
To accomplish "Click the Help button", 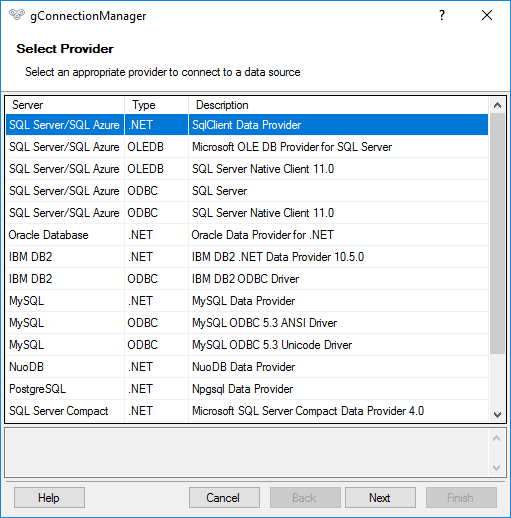I will click(x=49, y=498).
